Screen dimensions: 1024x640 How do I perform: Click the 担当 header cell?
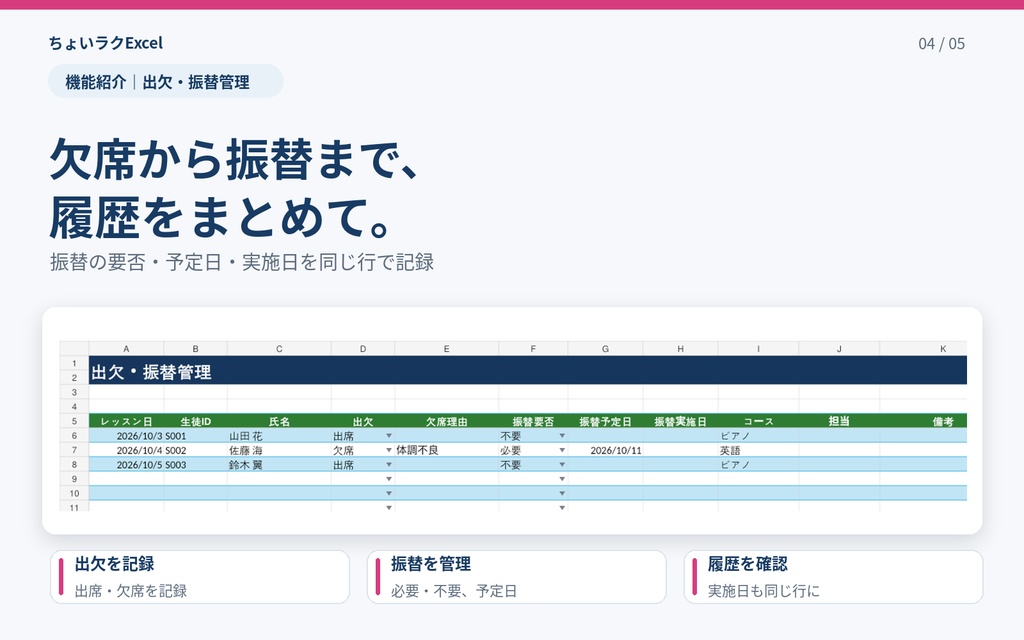[x=839, y=421]
